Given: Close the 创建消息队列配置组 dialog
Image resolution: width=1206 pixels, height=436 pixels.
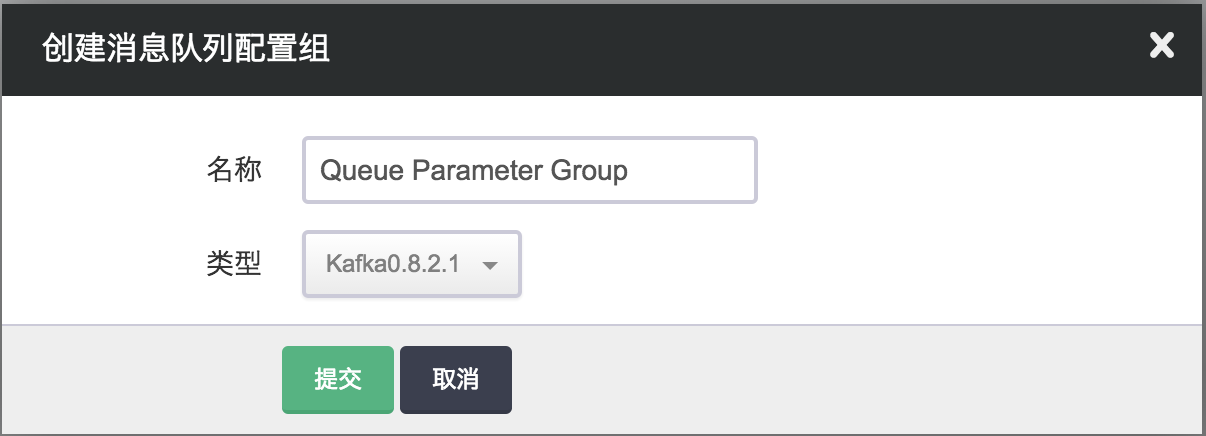Looking at the screenshot, I should pyautogui.click(x=1161, y=46).
